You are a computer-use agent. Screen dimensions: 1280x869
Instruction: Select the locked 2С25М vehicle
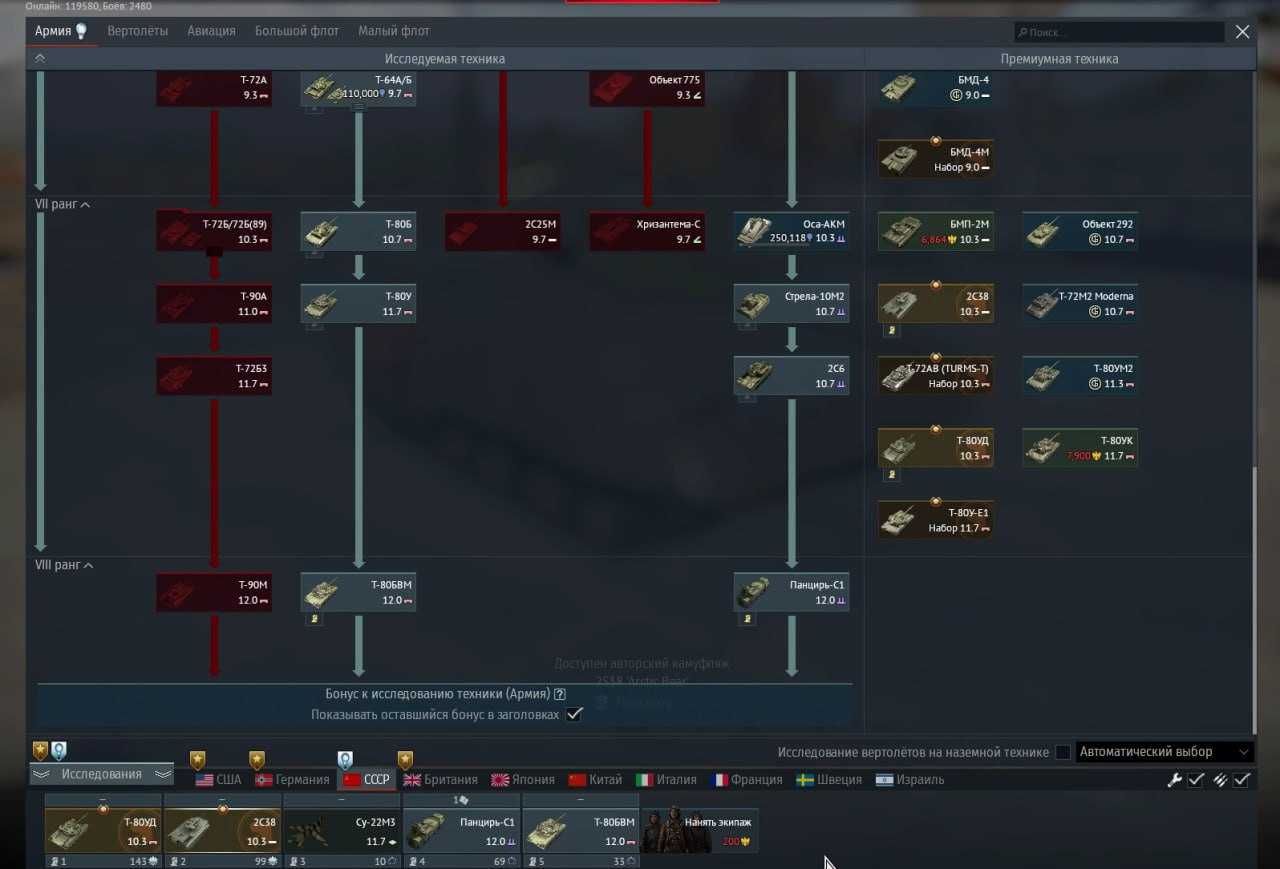[x=502, y=232]
